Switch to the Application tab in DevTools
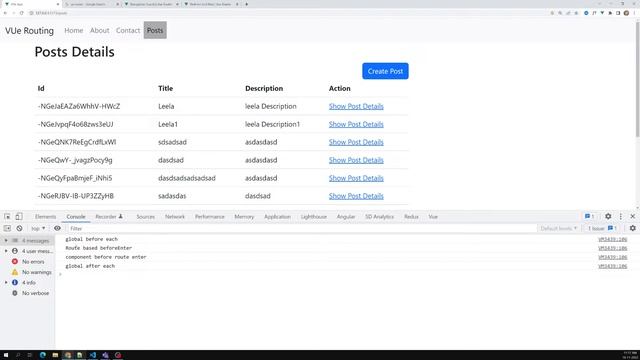This screenshot has width=640, height=360. tap(277, 216)
